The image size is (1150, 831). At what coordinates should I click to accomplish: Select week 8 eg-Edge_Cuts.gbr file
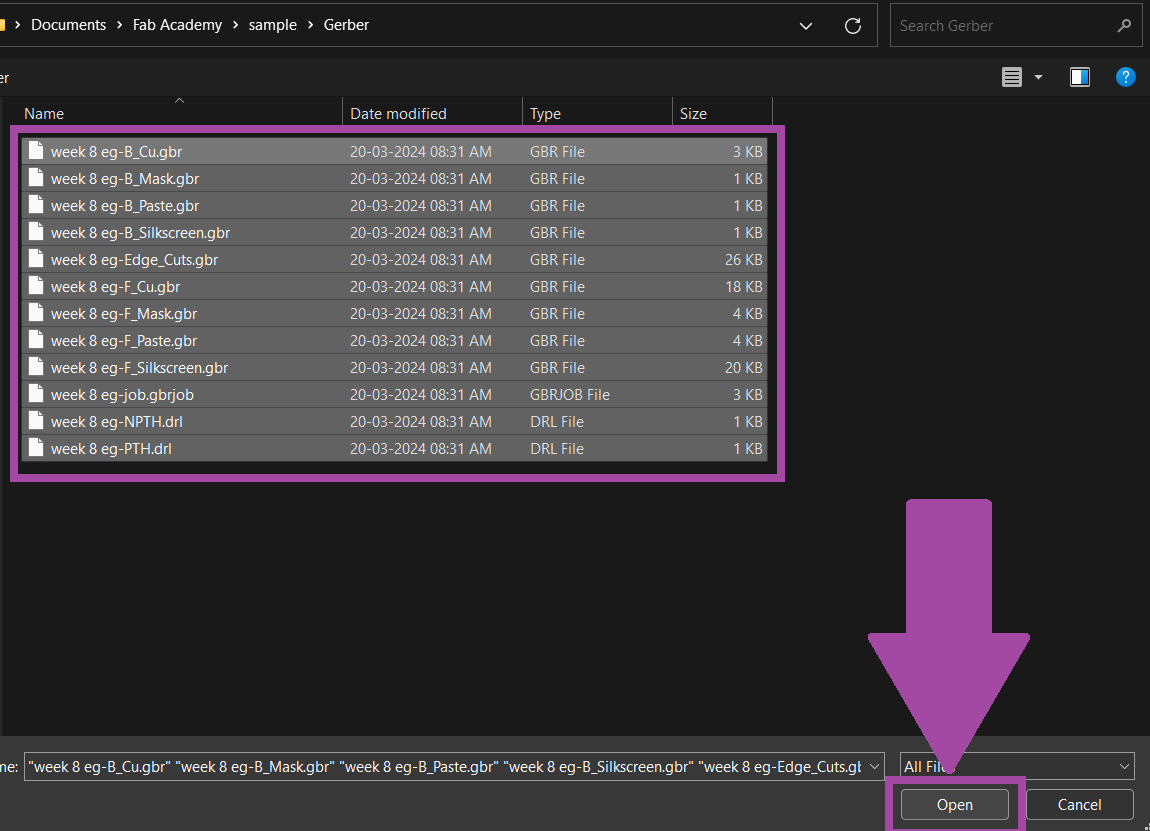tap(134, 260)
